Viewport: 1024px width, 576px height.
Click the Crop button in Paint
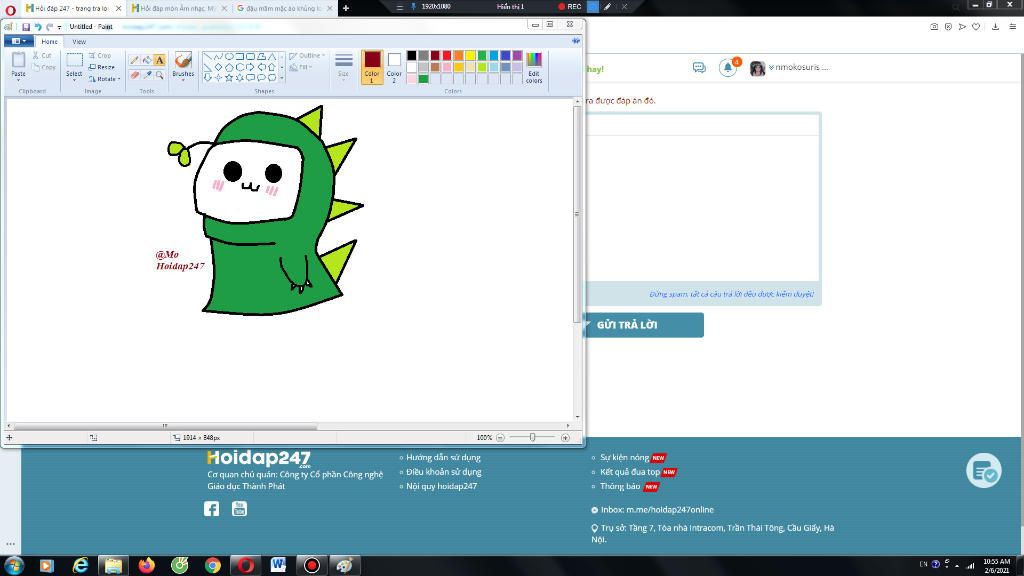(x=100, y=56)
